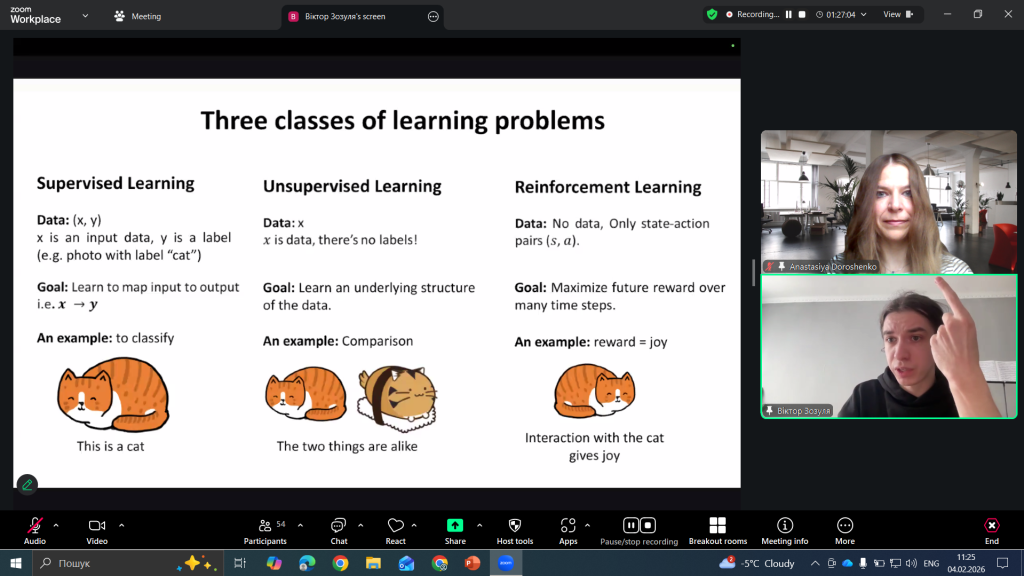Expand the audio options arrow
Screen dimensions: 1024x576
pos(56,524)
